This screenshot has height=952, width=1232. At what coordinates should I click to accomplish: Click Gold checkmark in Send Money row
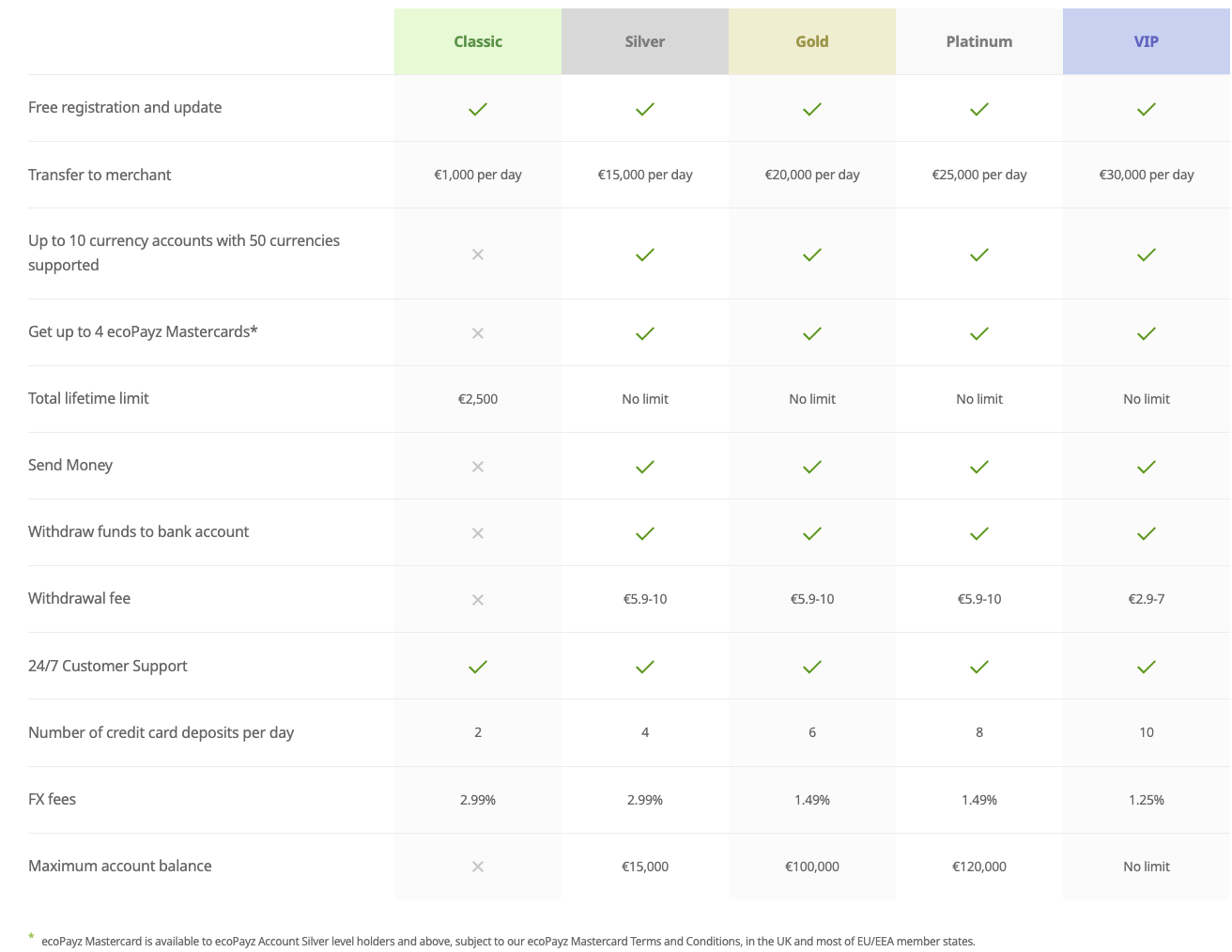pyautogui.click(x=812, y=467)
